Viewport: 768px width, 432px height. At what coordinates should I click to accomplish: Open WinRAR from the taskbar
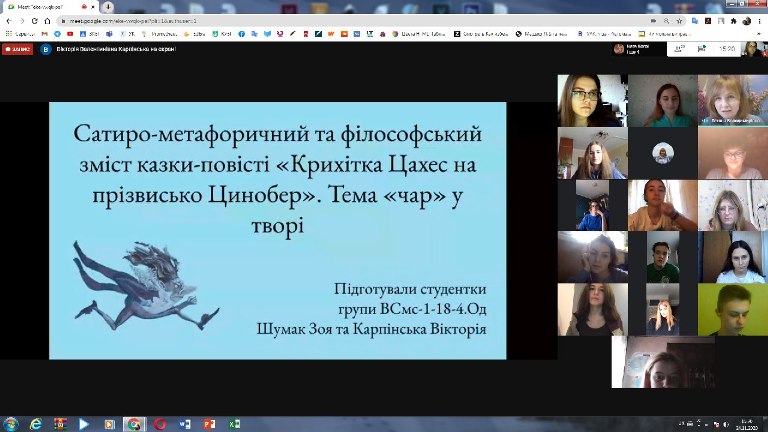(x=60, y=424)
